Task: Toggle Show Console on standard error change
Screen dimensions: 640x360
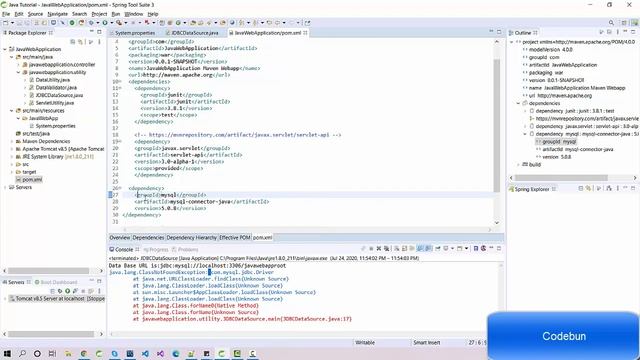Action: pyautogui.click(x=428, y=248)
